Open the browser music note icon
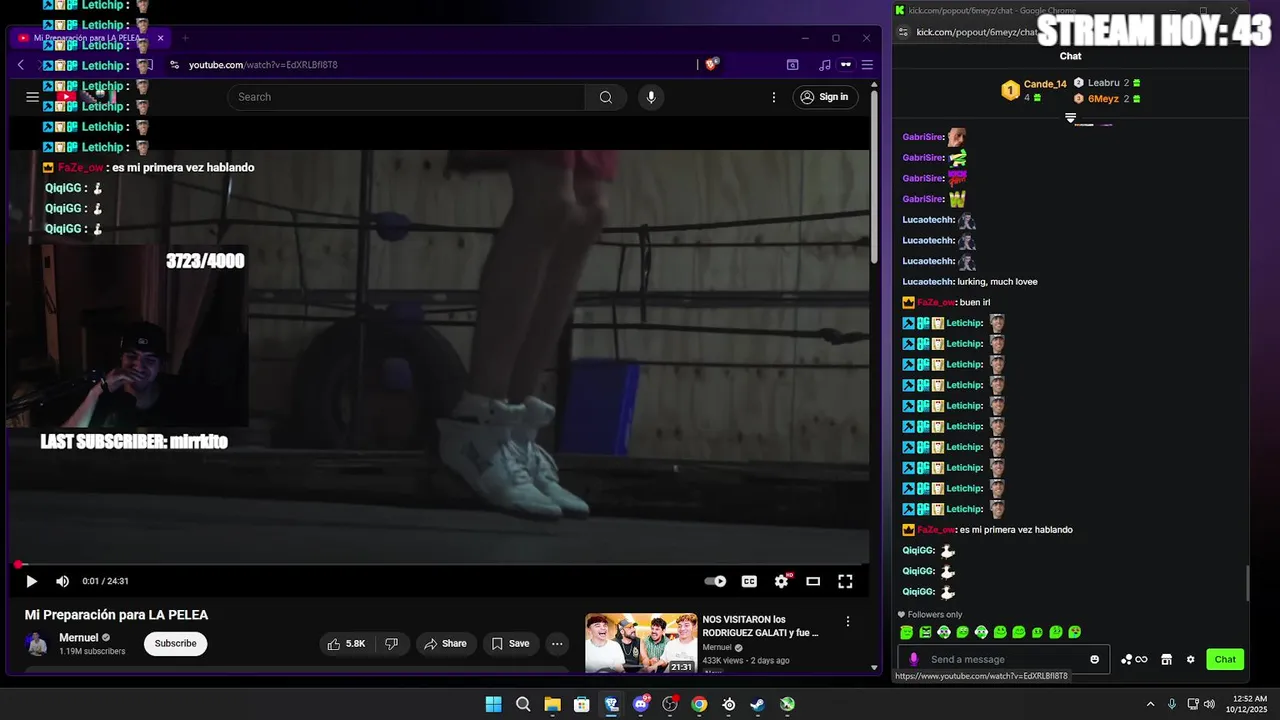1280x720 pixels. 824,65
